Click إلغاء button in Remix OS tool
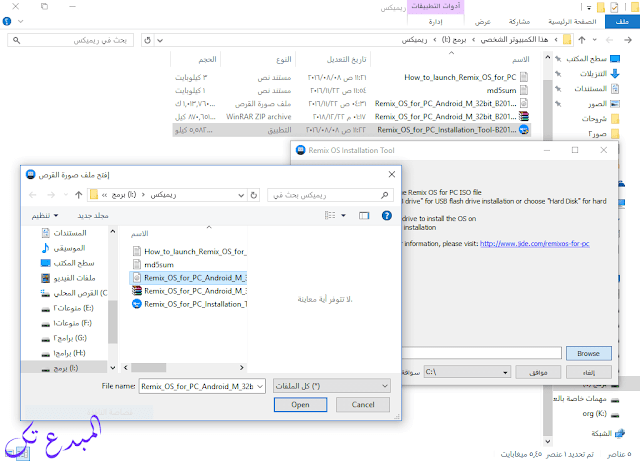The width and height of the screenshot is (640, 461). (x=589, y=372)
